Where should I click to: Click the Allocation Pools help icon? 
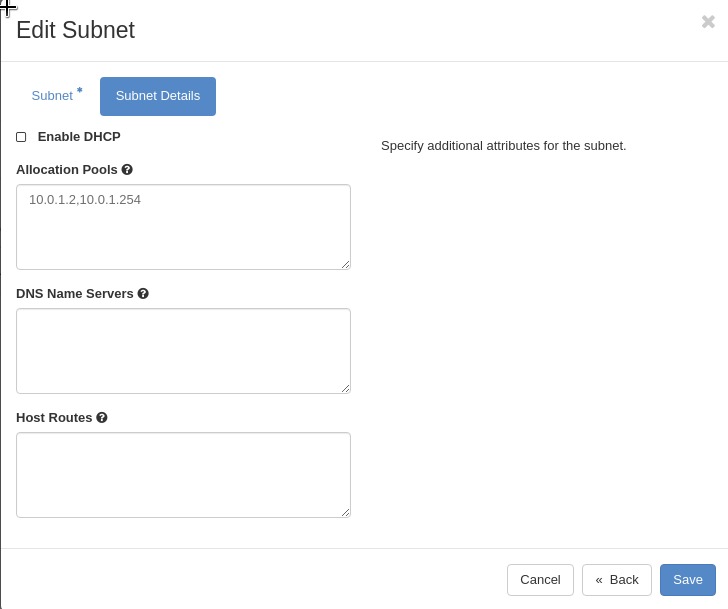[x=127, y=170]
